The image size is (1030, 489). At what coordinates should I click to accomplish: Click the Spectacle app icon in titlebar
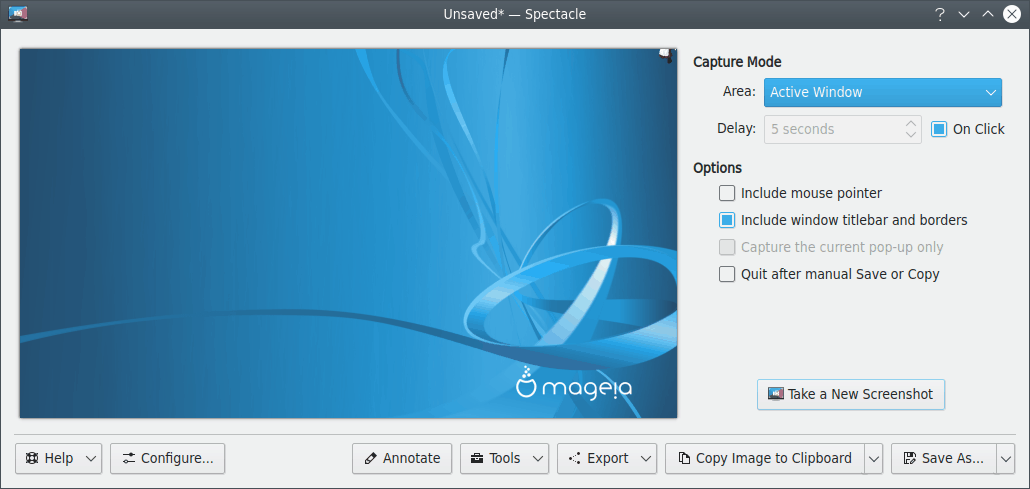[x=17, y=14]
